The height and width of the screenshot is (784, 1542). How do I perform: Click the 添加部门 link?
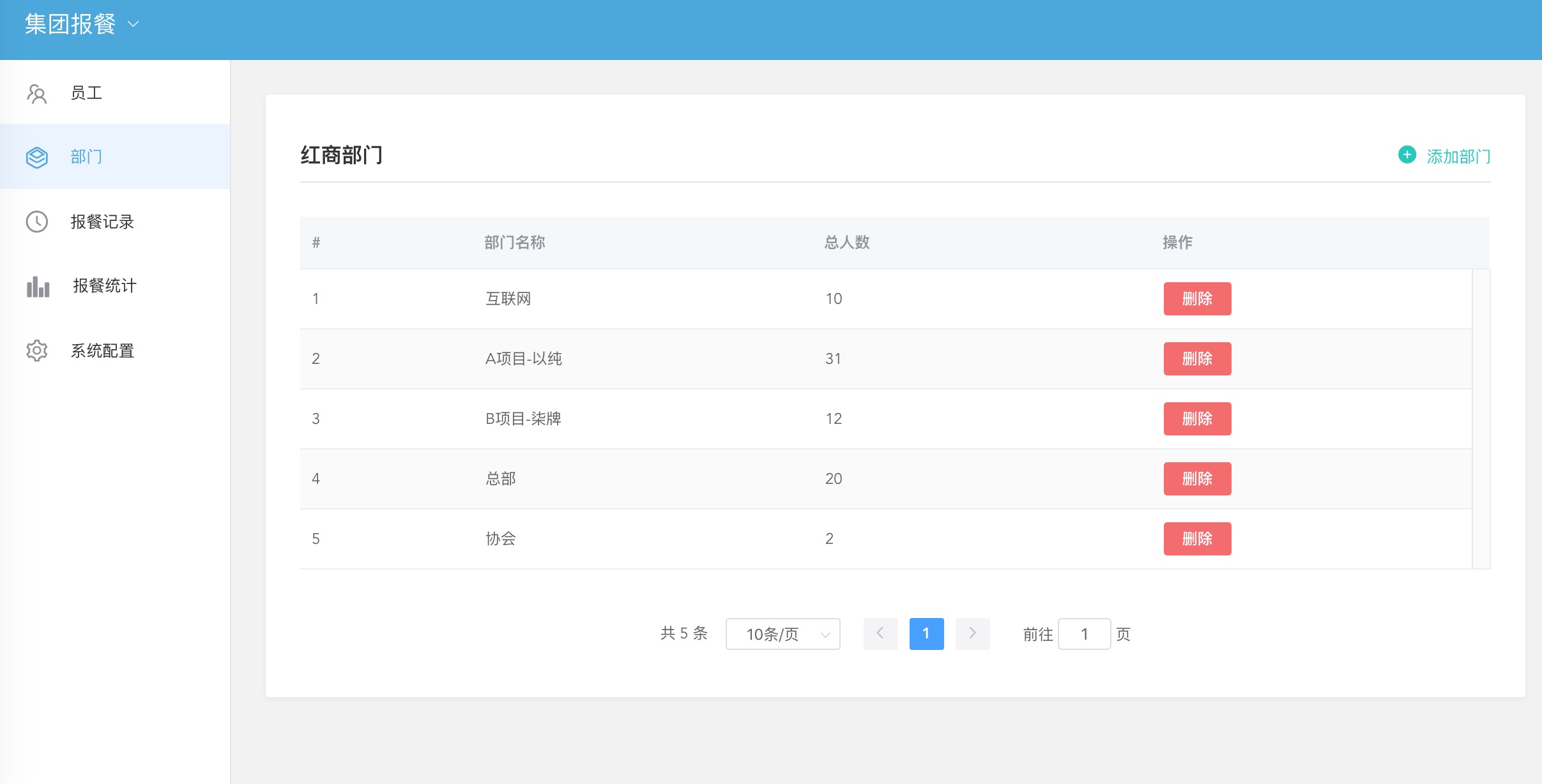1458,156
